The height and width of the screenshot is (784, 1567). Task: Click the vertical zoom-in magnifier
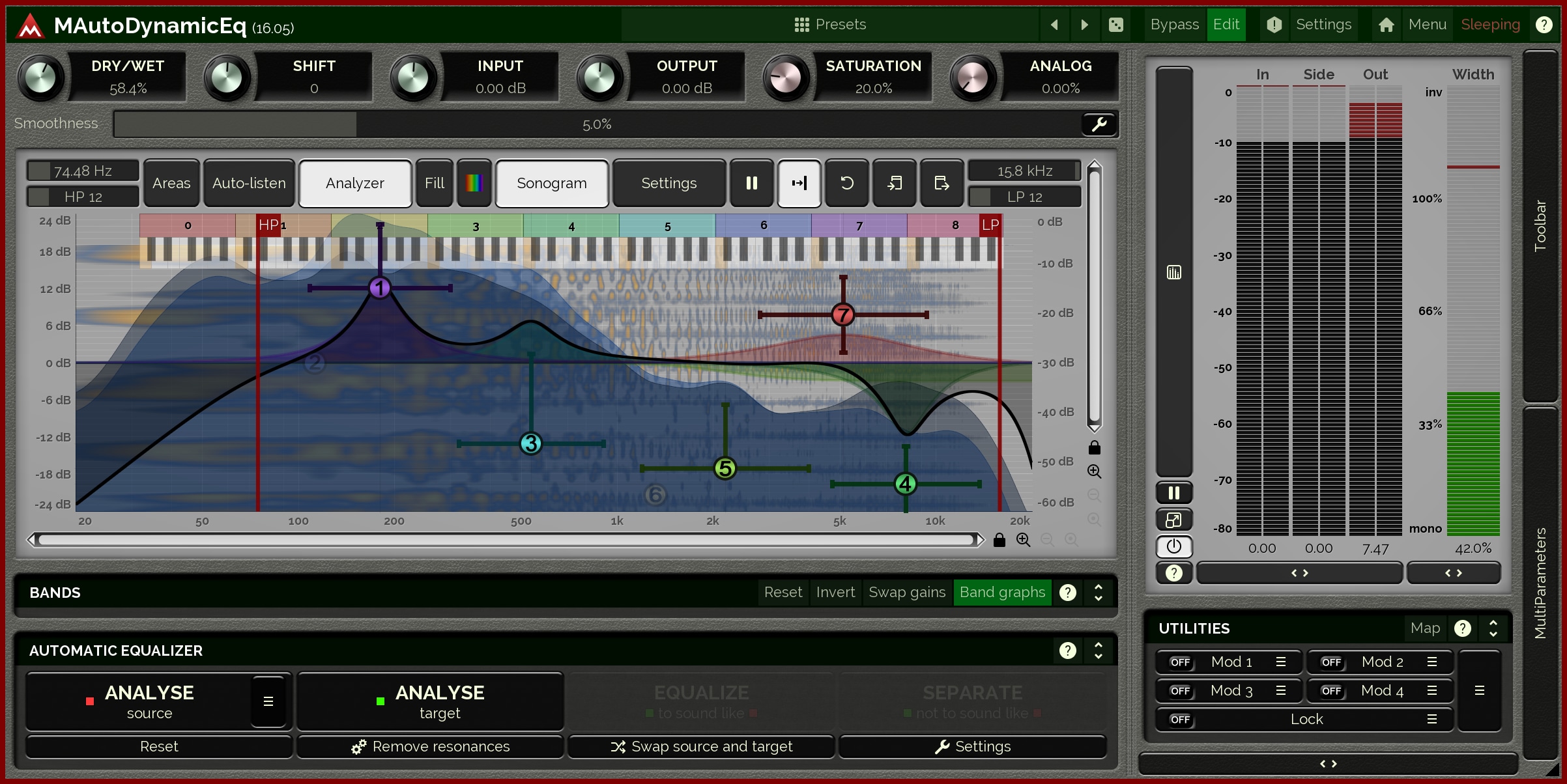click(1095, 471)
